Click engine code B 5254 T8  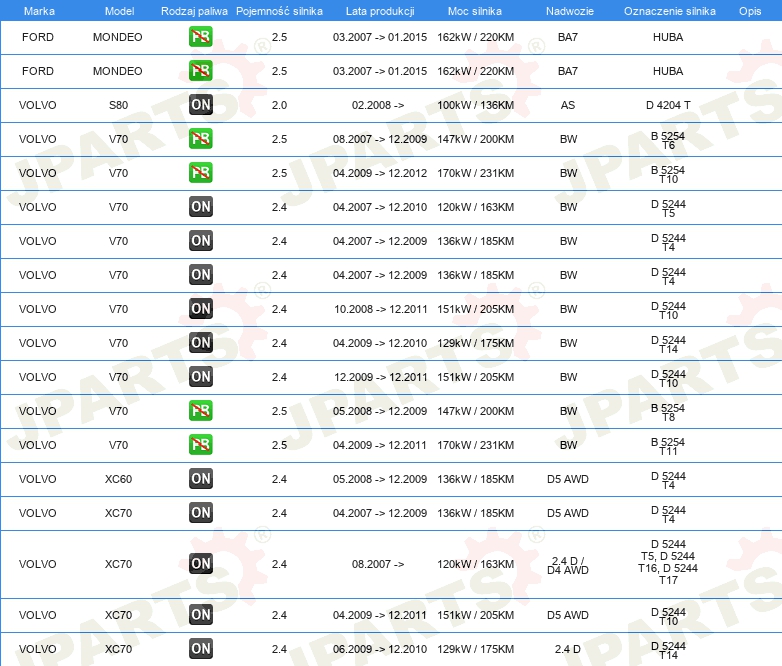pyautogui.click(x=668, y=413)
